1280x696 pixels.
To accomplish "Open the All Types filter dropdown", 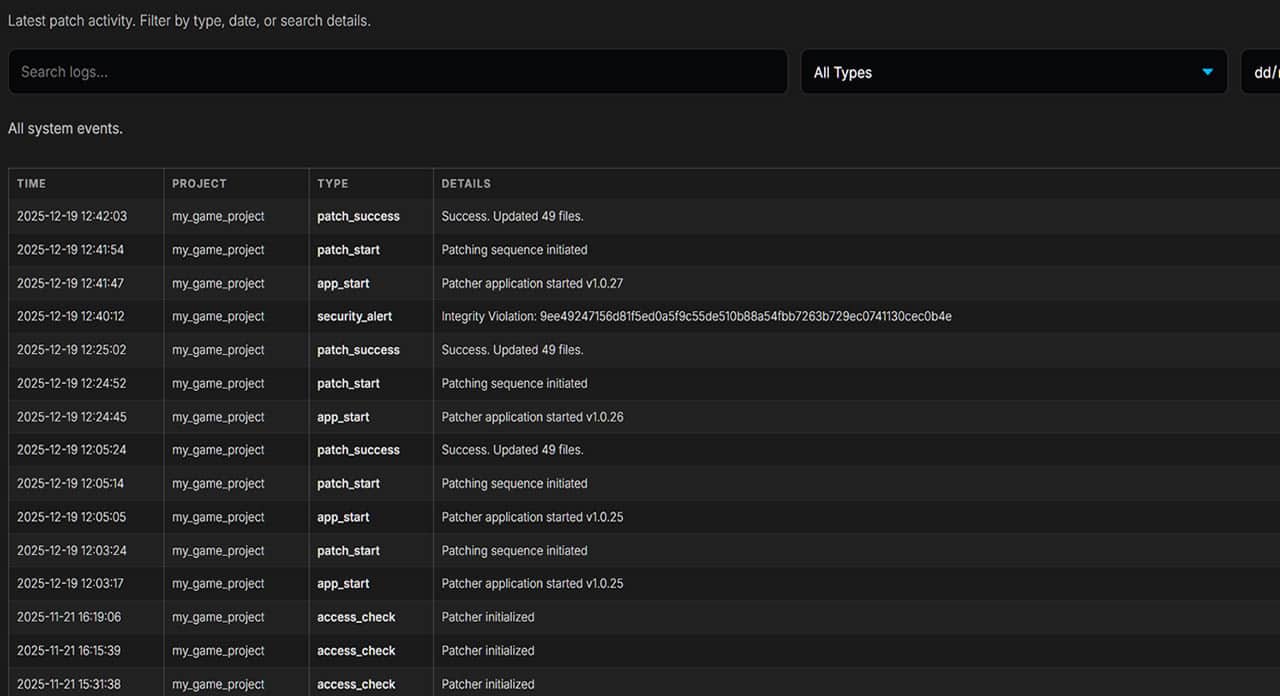I will 1014,72.
